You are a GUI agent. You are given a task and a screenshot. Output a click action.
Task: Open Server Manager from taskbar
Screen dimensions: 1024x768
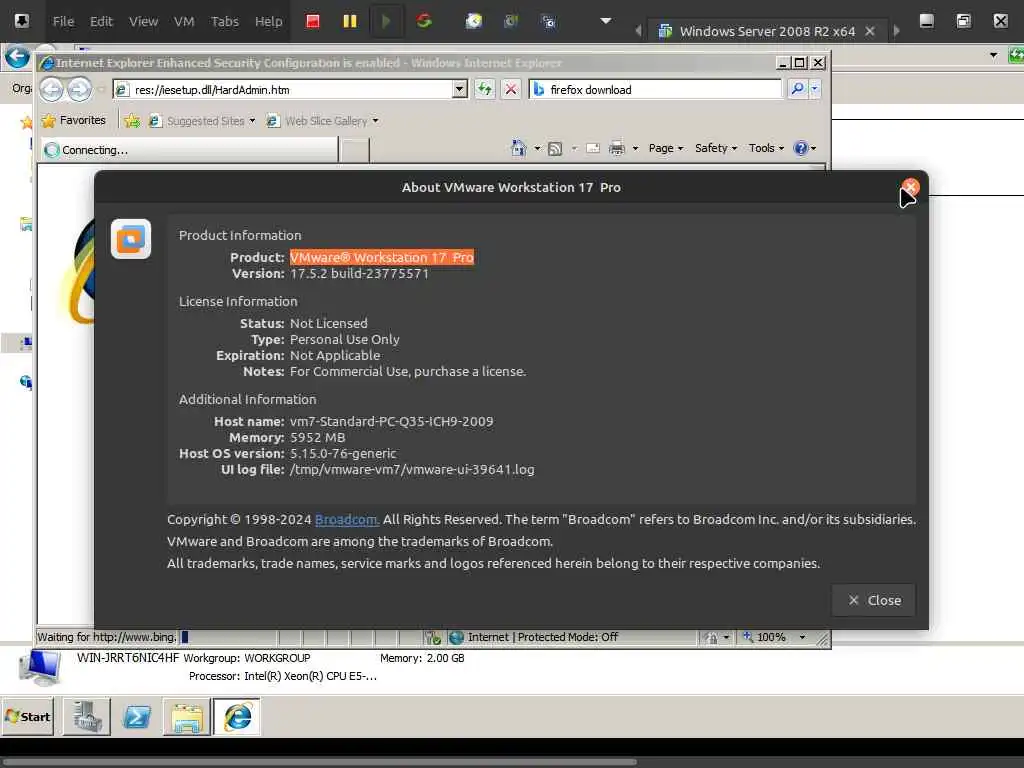[x=86, y=716]
